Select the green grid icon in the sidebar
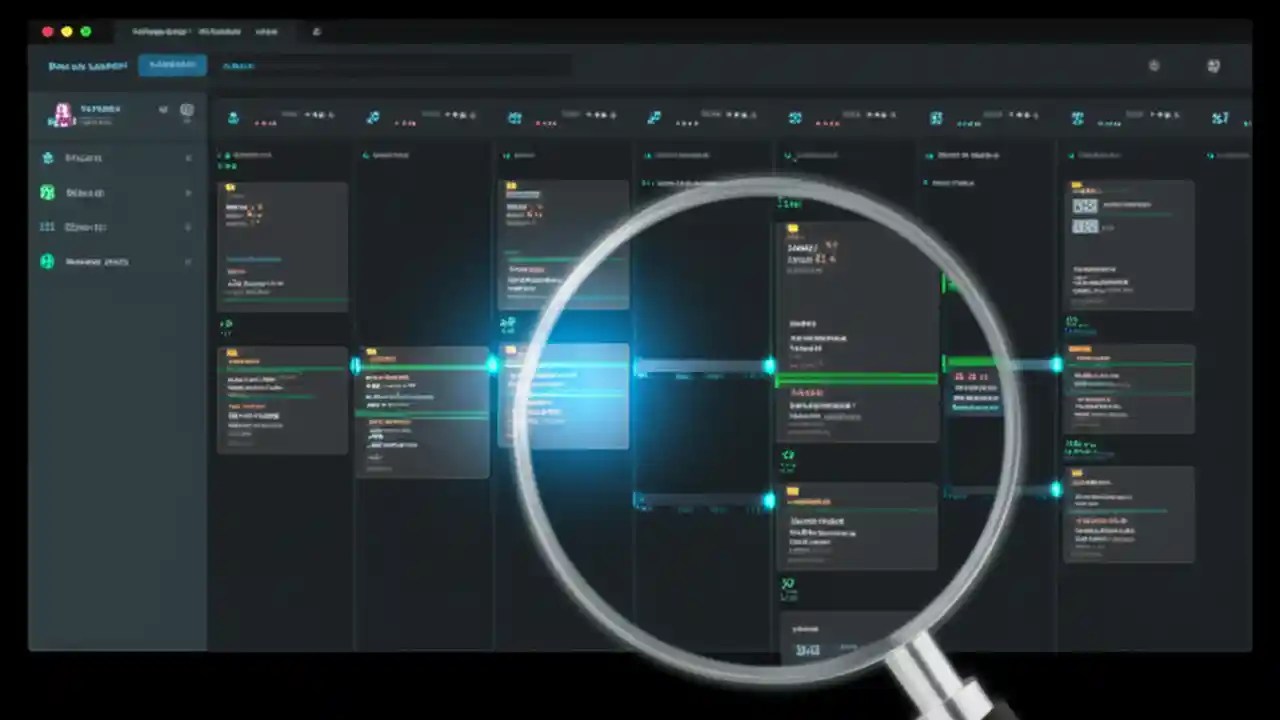Viewport: 1280px width, 720px height. pos(47,192)
